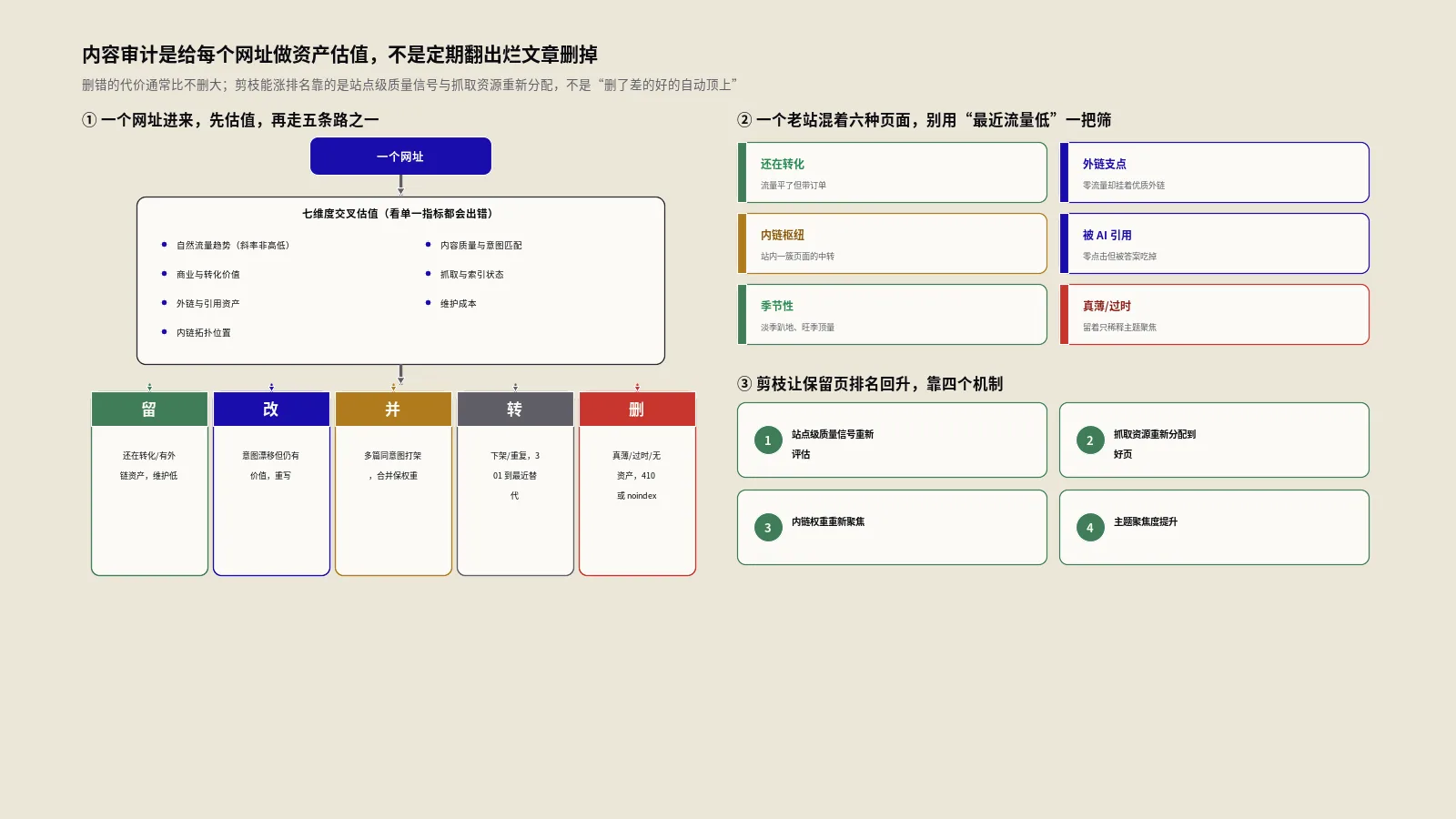
Task: Select the bullet '抓取与索引状态'
Action: 472,275
